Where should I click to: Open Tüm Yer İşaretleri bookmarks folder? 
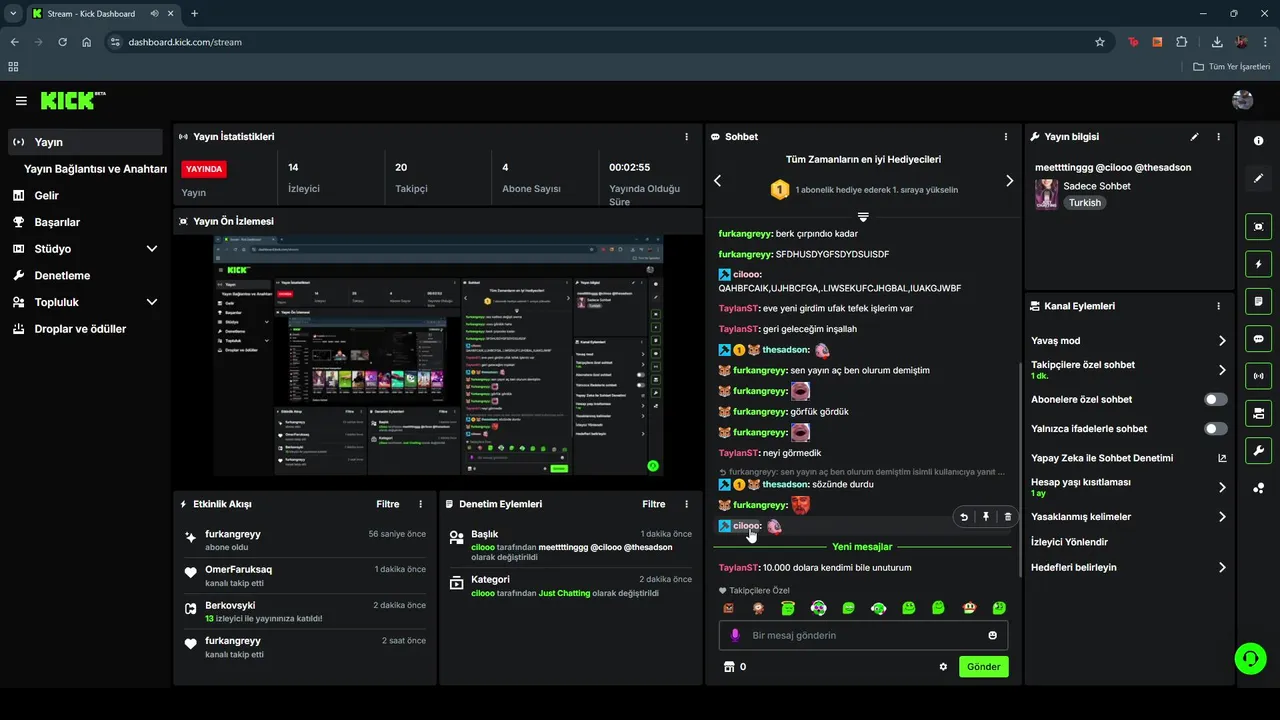[1232, 67]
